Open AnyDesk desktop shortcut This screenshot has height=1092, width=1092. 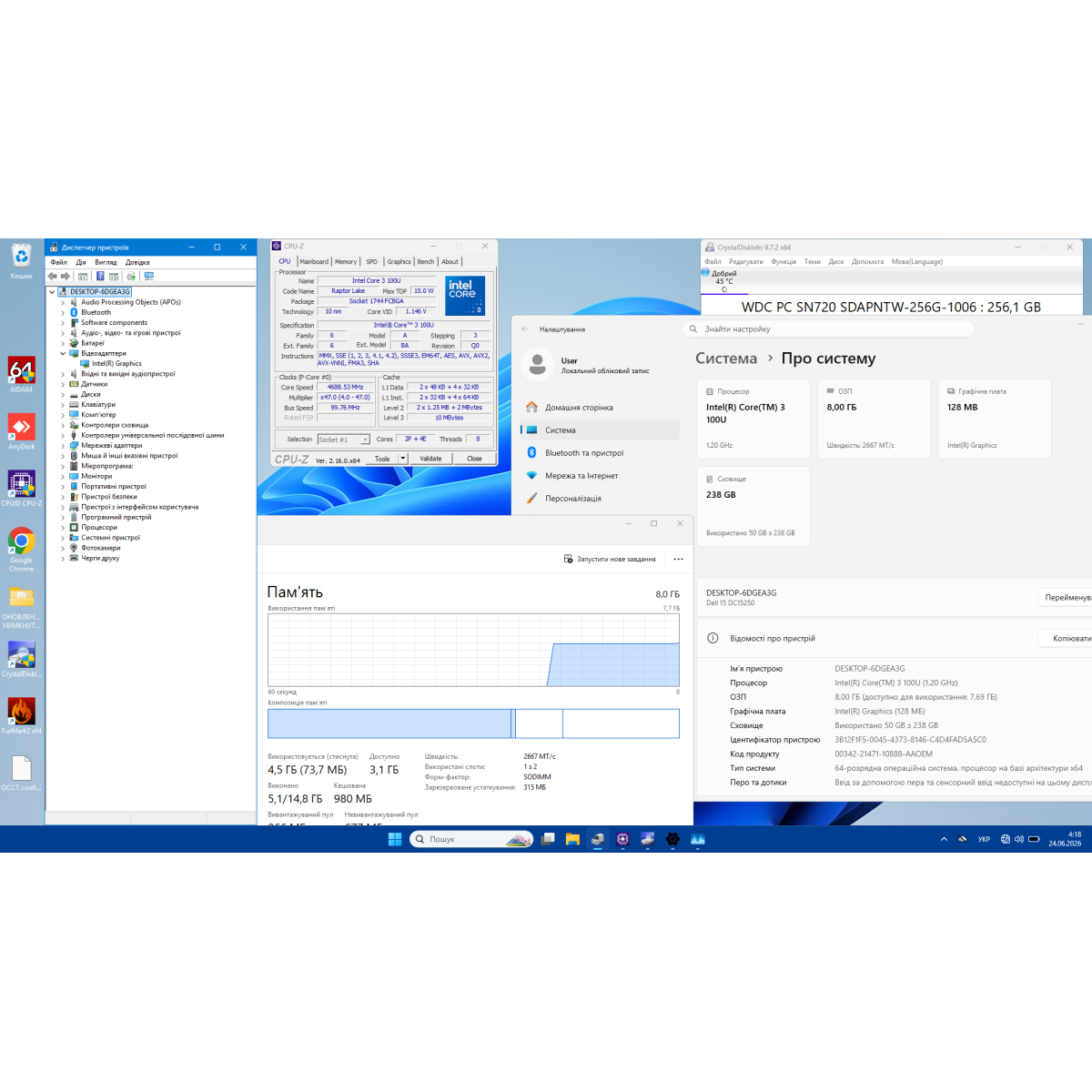22,432
